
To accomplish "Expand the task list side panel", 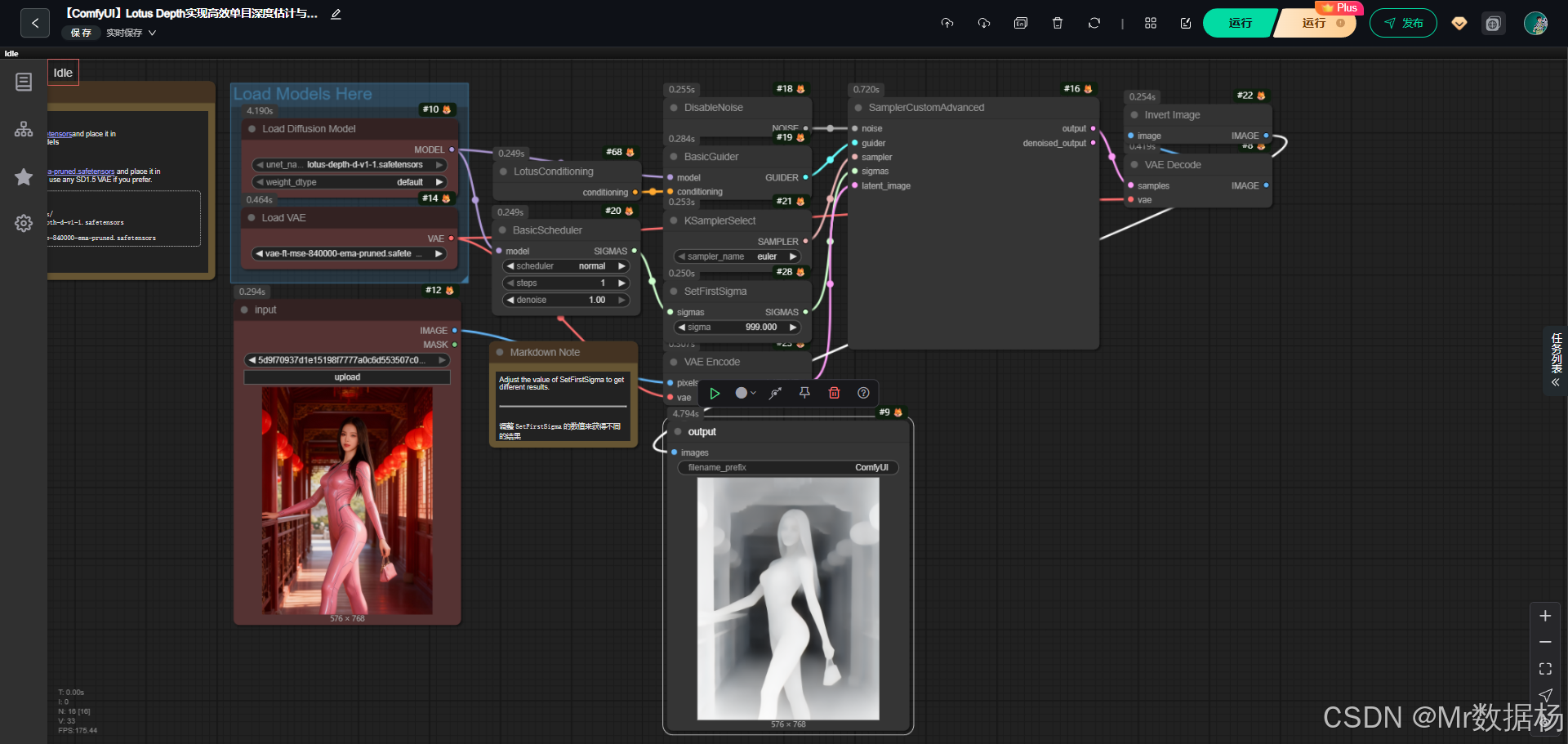I will pos(1556,360).
